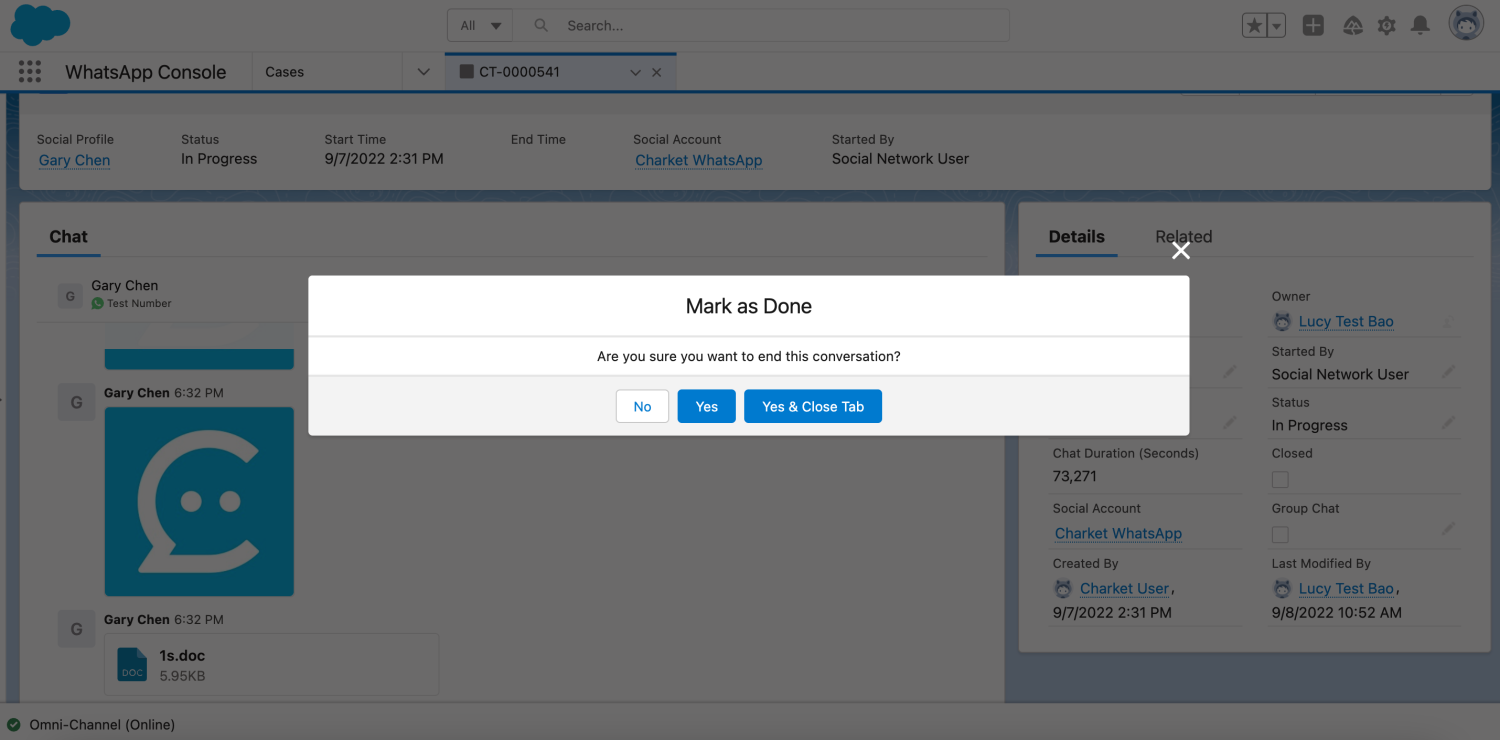The width and height of the screenshot is (1500, 740).
Task: Click the favorites star icon
Action: 1254,26
